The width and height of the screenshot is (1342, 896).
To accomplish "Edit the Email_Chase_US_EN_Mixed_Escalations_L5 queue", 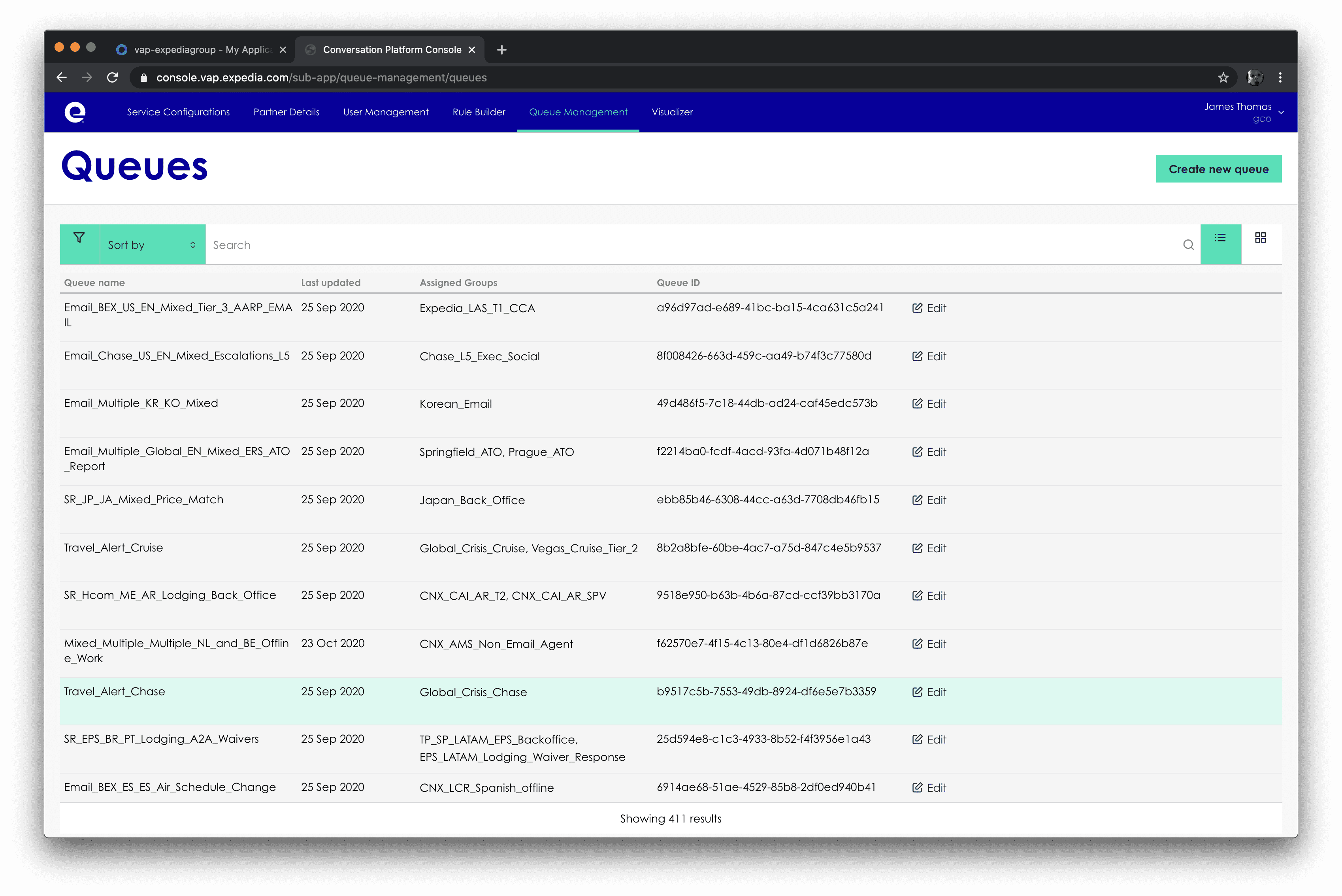I will pyautogui.click(x=917, y=356).
